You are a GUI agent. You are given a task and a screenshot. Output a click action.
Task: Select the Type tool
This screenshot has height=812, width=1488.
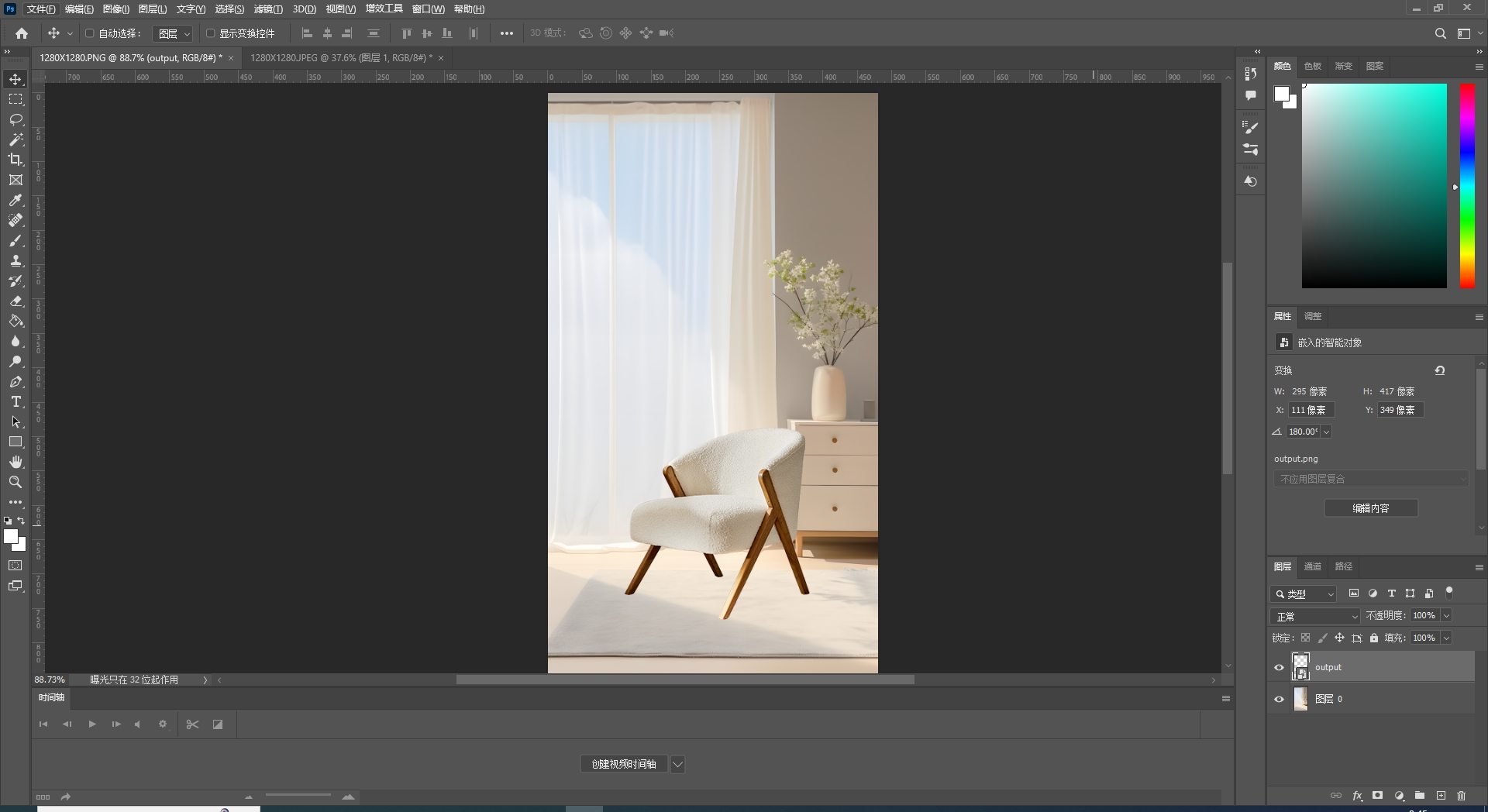(15, 401)
